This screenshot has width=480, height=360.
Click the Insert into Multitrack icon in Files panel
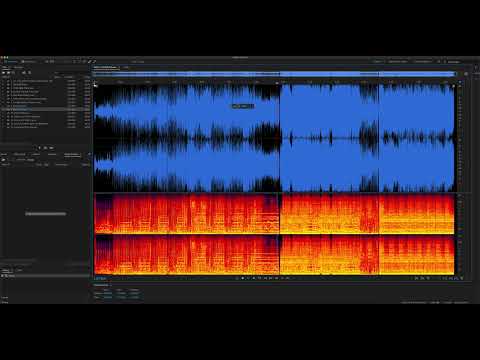pyautogui.click(x=24, y=72)
